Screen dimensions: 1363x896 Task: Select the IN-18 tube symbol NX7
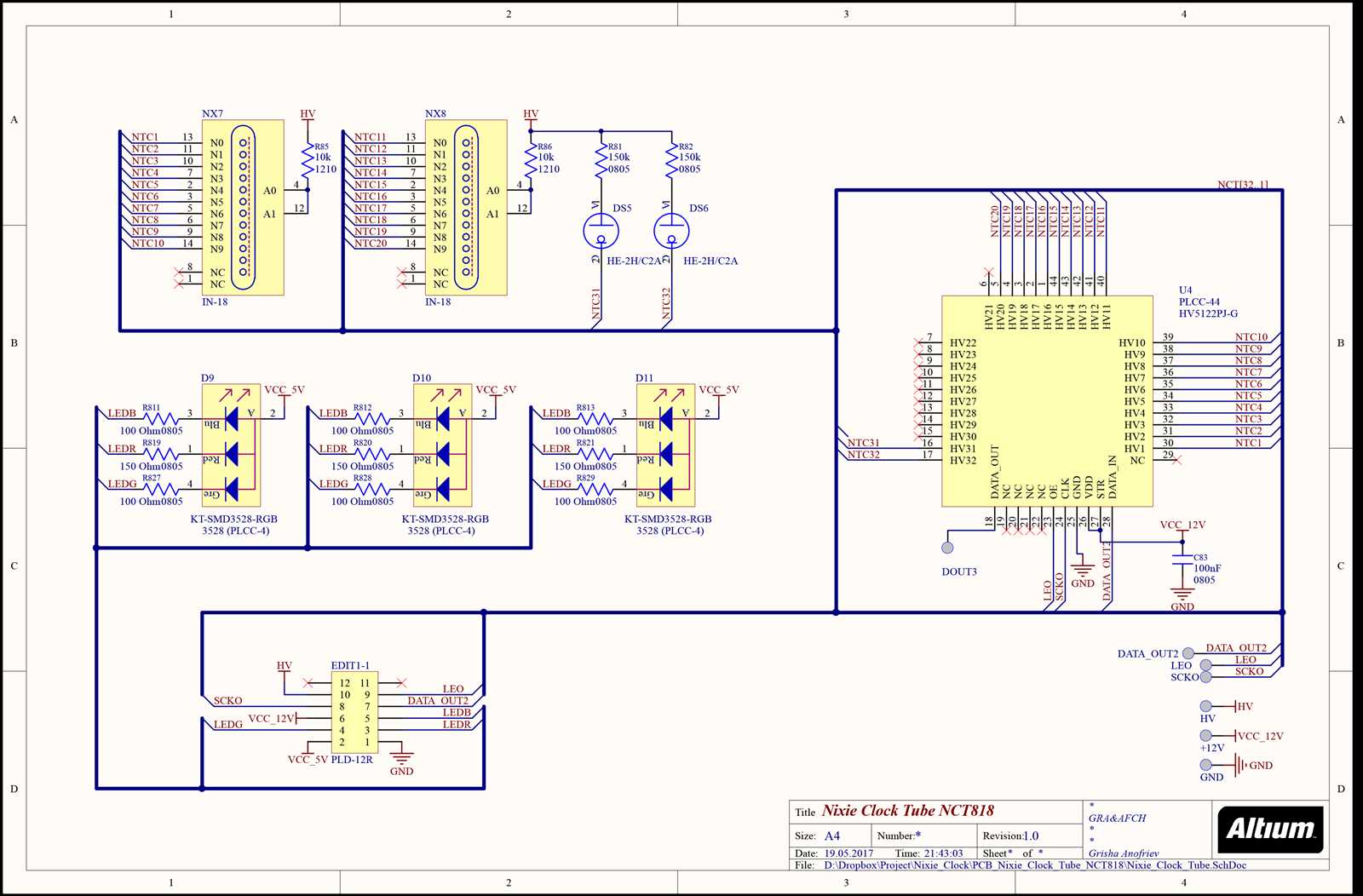243,204
